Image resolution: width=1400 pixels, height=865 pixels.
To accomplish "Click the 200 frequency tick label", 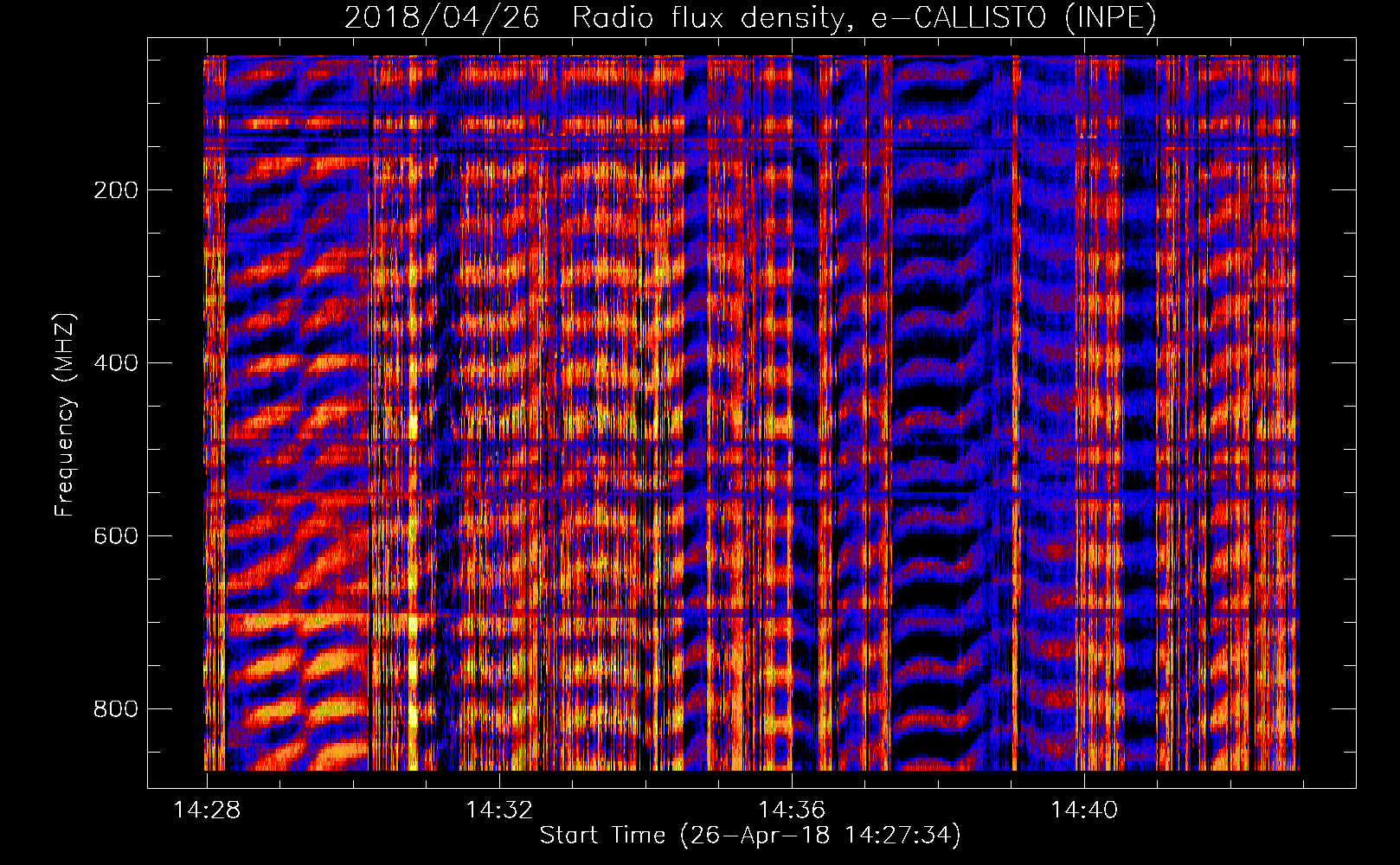I will tap(116, 190).
